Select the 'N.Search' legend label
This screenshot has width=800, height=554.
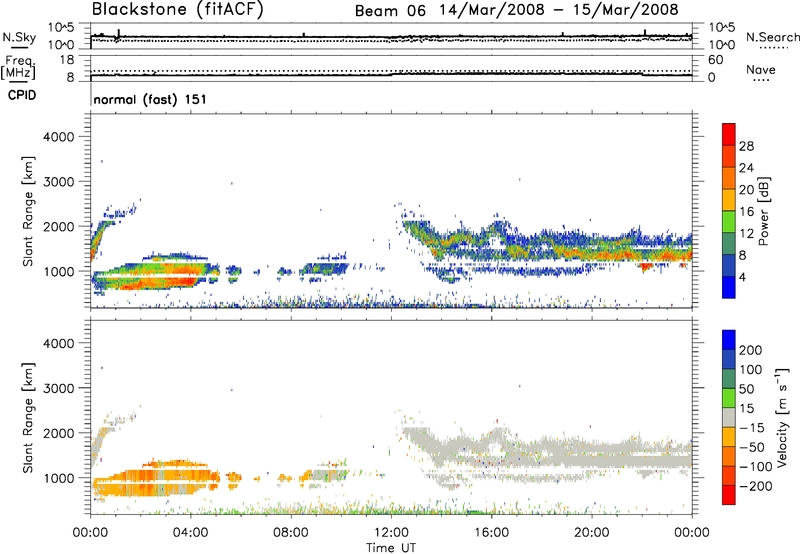773,37
